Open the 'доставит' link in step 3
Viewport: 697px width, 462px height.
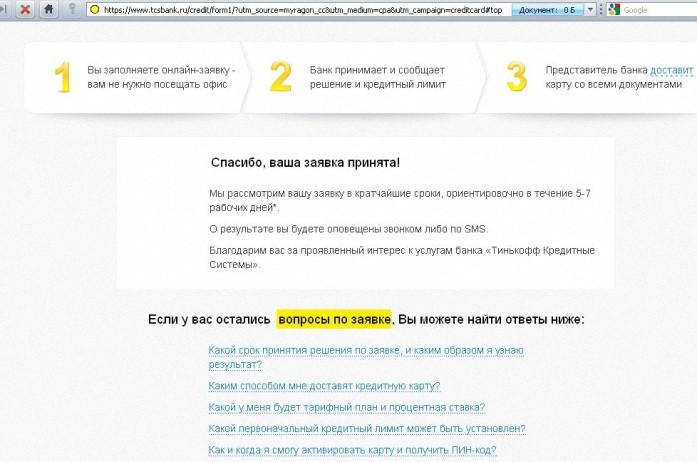tap(671, 70)
